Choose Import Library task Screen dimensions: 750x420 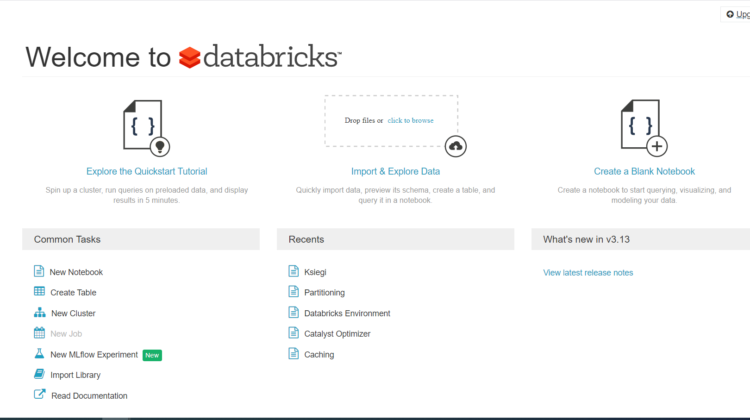[75, 375]
